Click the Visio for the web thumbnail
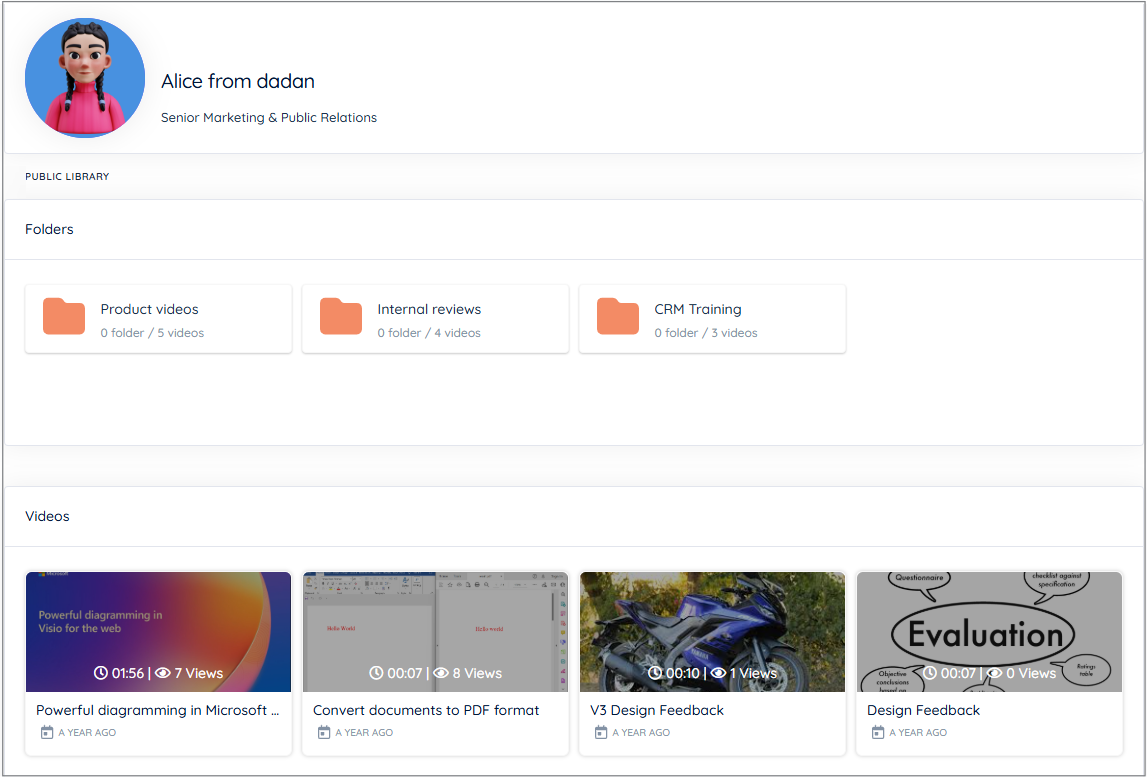Screen dimensions: 1147x777 (x=158, y=620)
